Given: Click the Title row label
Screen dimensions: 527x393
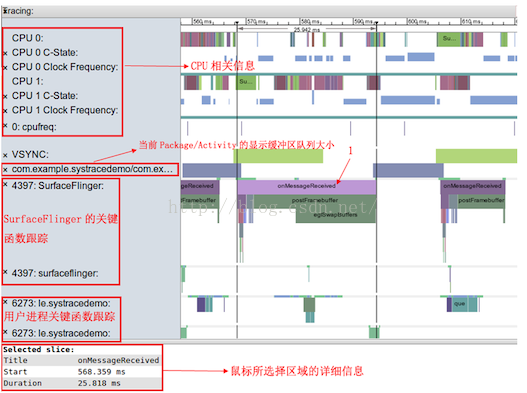Looking at the screenshot, I should tap(15, 360).
